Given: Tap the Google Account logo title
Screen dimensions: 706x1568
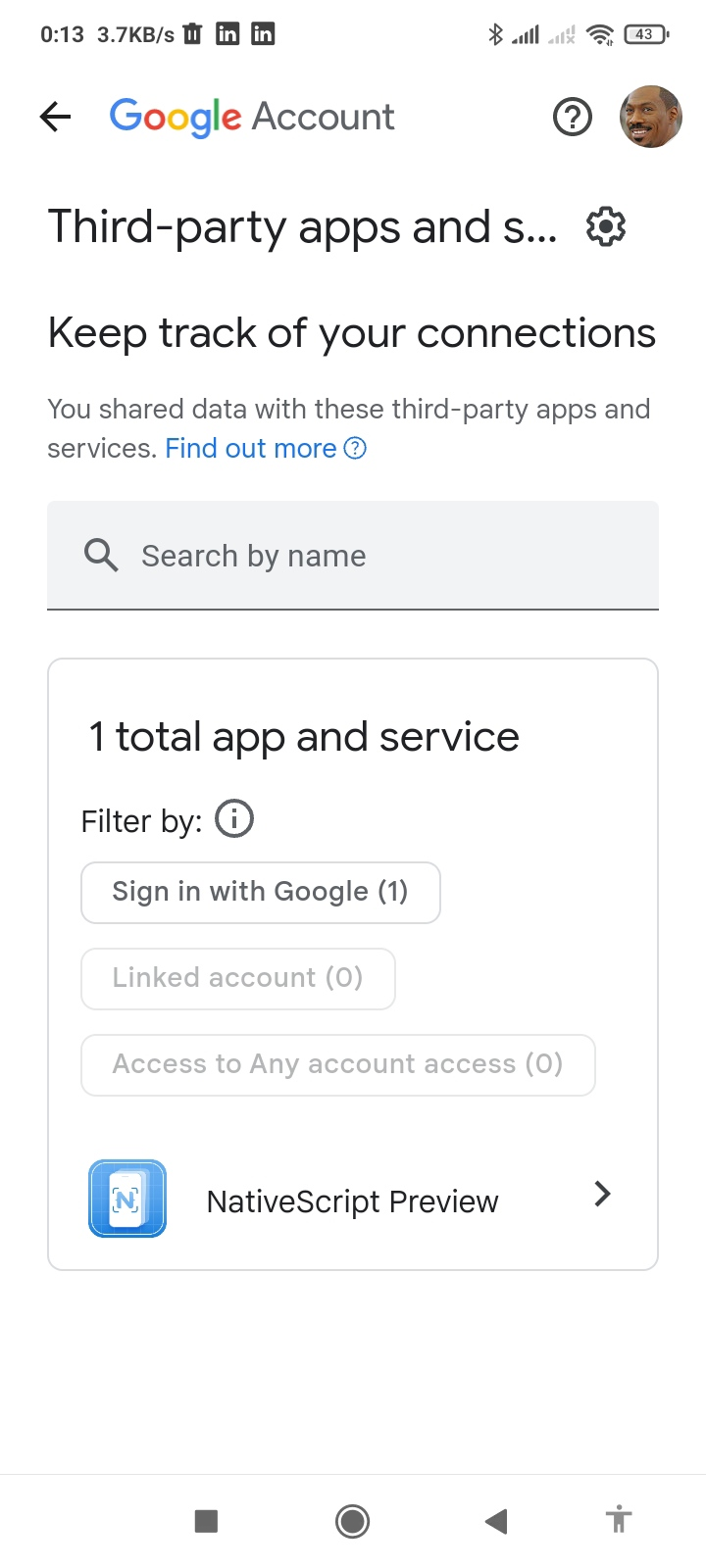Looking at the screenshot, I should (x=252, y=118).
